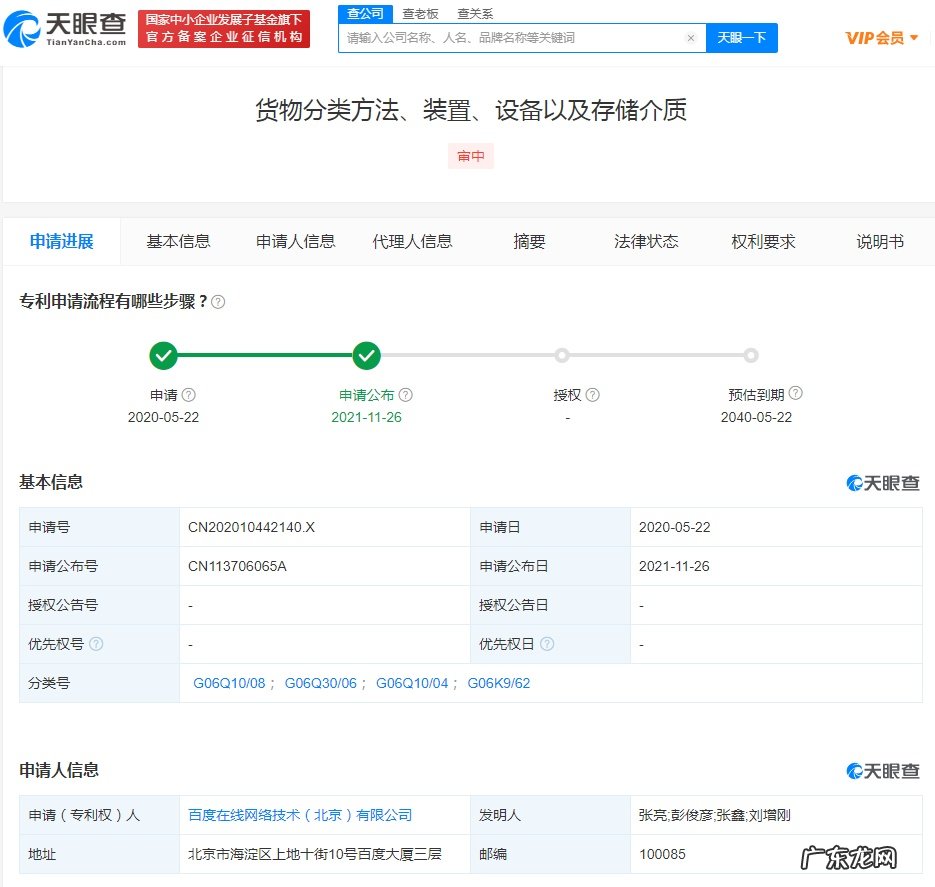Viewport: 935px width, 887px height.
Task: Click the 天眼一下 search button
Action: [742, 37]
